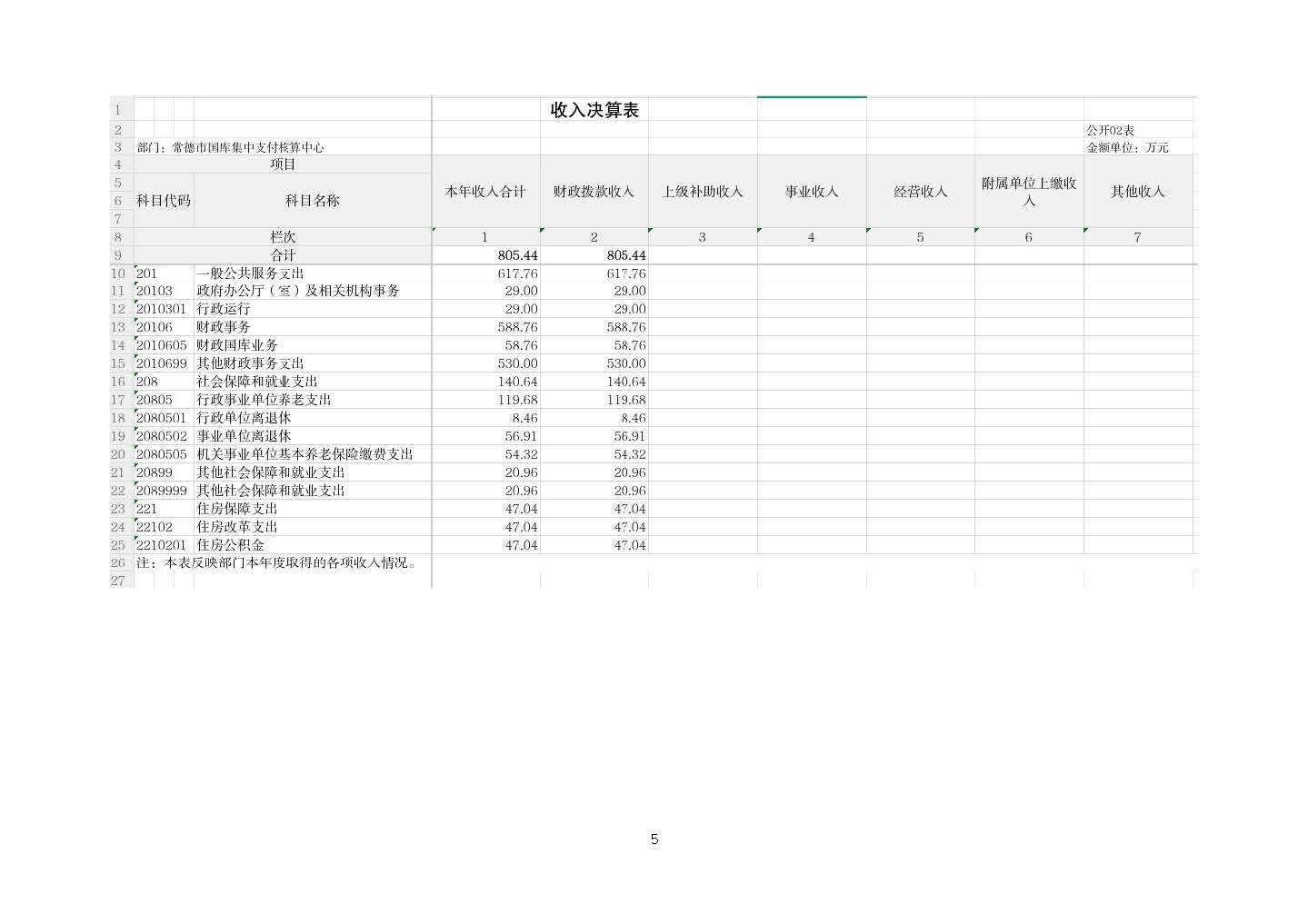Select the 财政国库业务 name cell
Image resolution: width=1308 pixels, height=924 pixels.
[238, 345]
